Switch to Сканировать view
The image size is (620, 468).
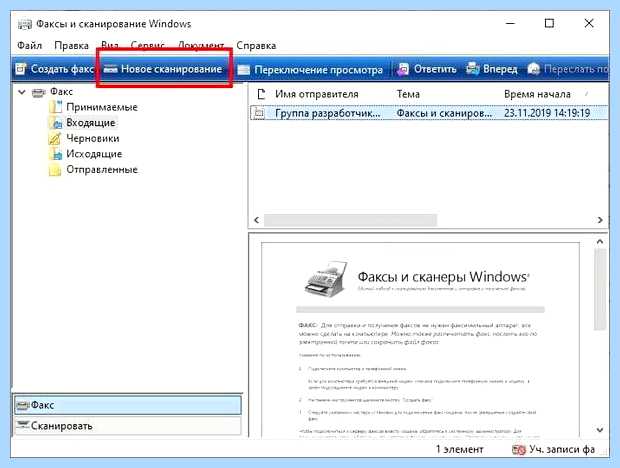click(x=127, y=426)
